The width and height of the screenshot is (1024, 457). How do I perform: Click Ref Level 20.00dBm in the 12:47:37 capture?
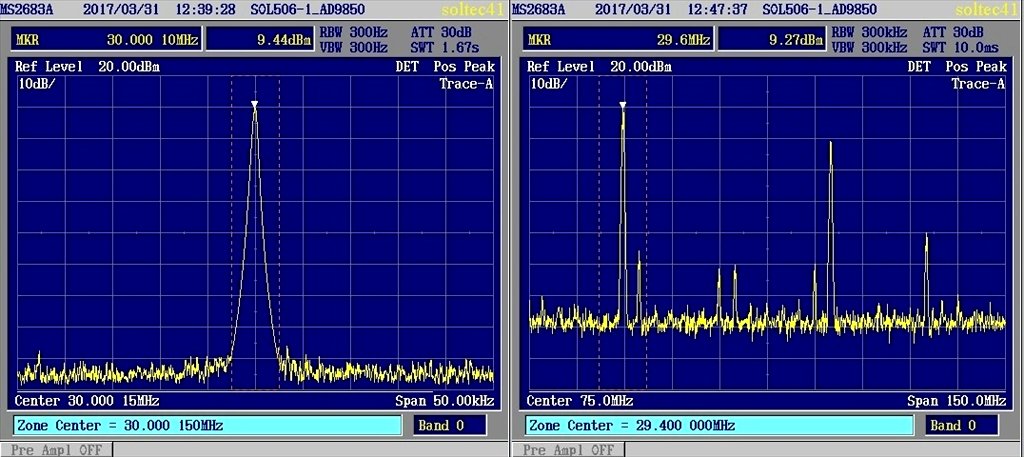tap(599, 67)
